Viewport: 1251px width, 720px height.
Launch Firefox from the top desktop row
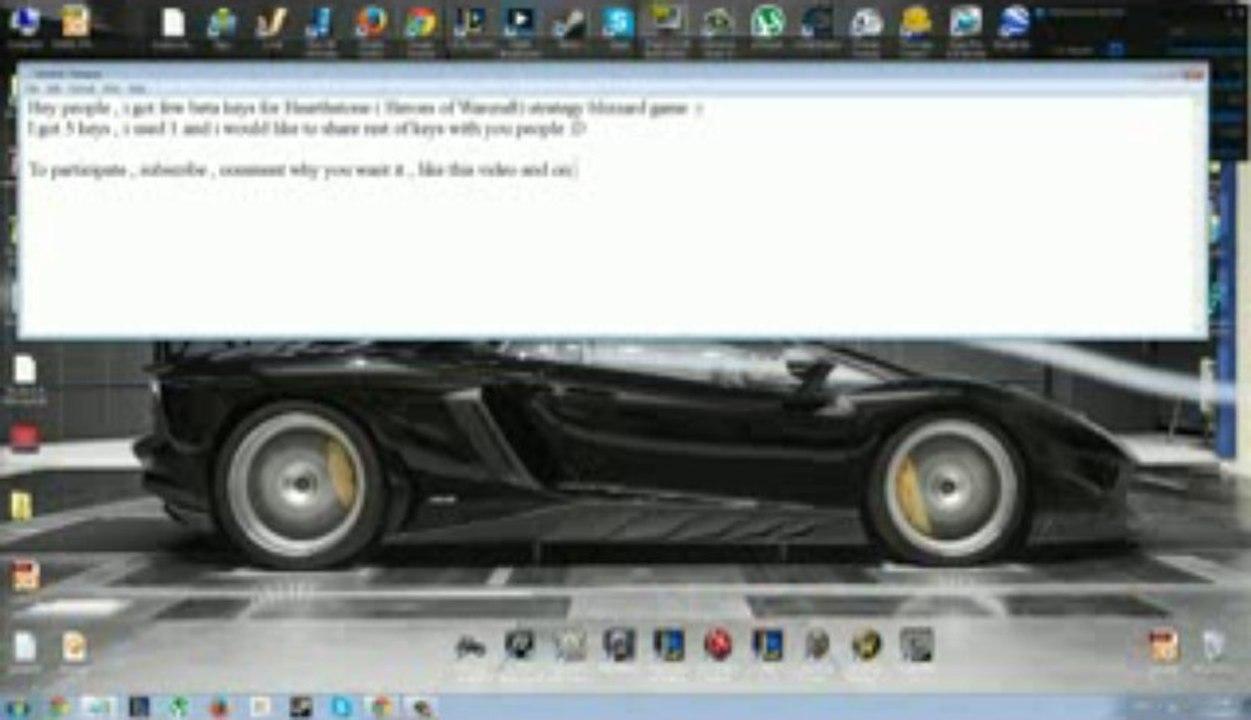pos(371,23)
